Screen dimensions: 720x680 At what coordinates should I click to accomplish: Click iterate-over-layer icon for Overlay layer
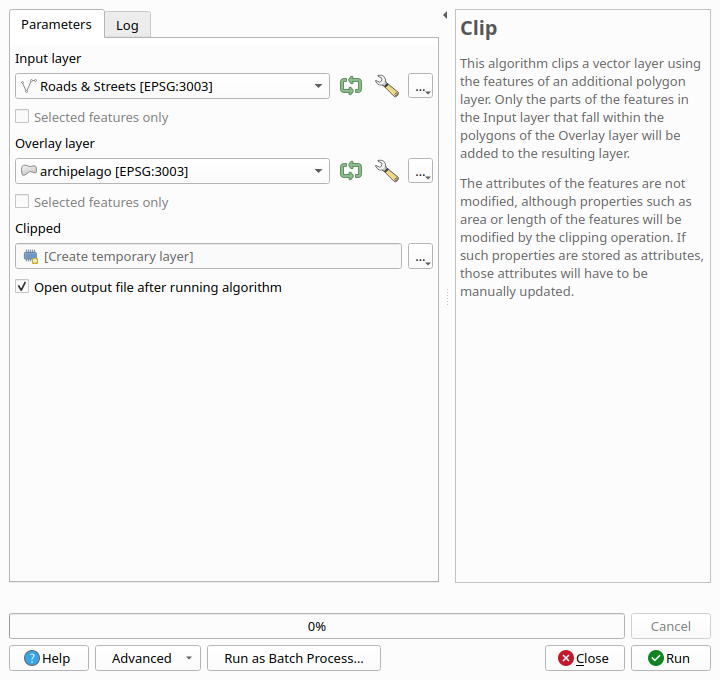click(x=351, y=171)
